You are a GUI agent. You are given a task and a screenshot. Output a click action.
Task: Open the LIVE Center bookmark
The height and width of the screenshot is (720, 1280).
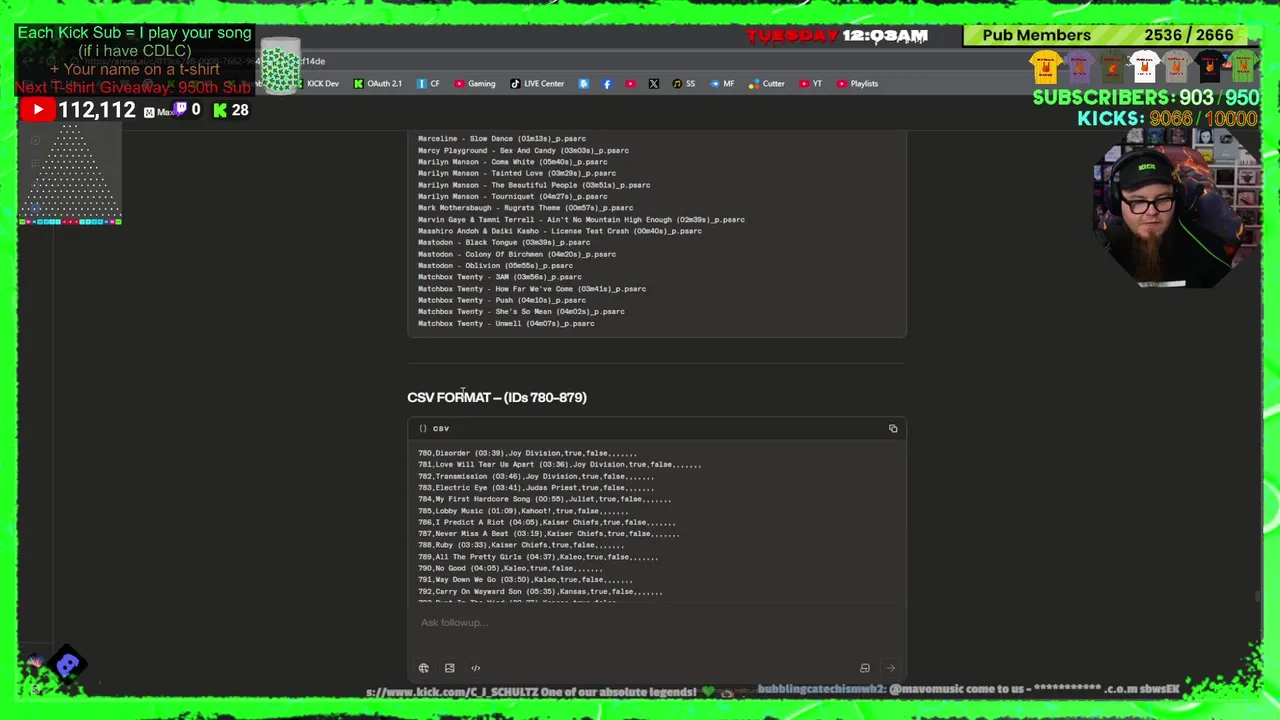point(537,84)
